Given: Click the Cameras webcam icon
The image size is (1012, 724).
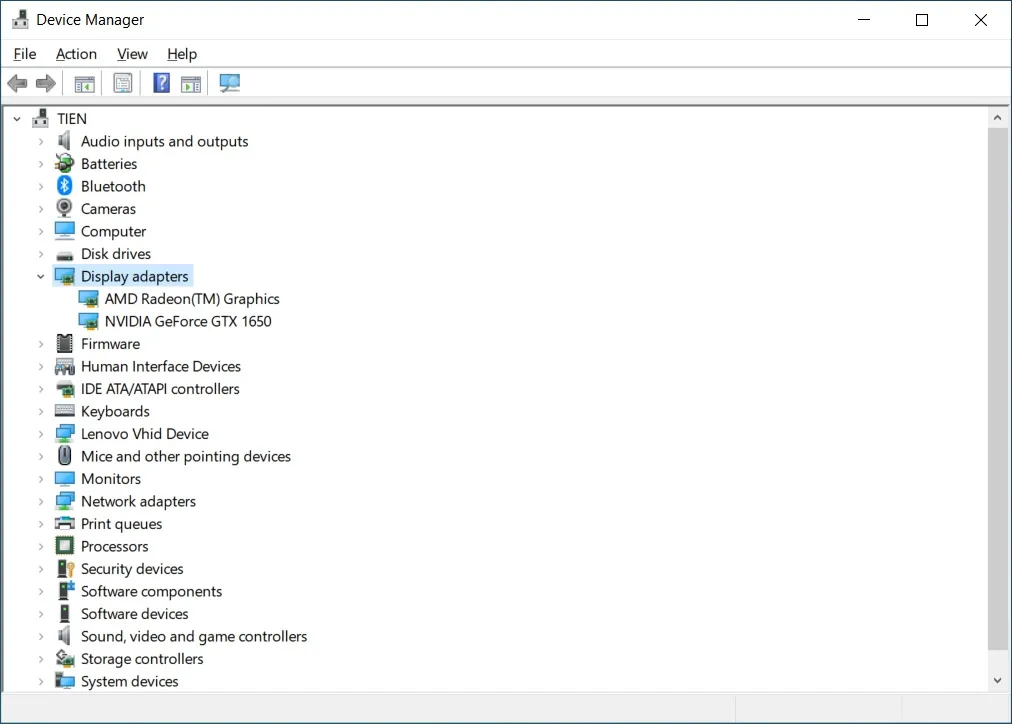Looking at the screenshot, I should (65, 209).
